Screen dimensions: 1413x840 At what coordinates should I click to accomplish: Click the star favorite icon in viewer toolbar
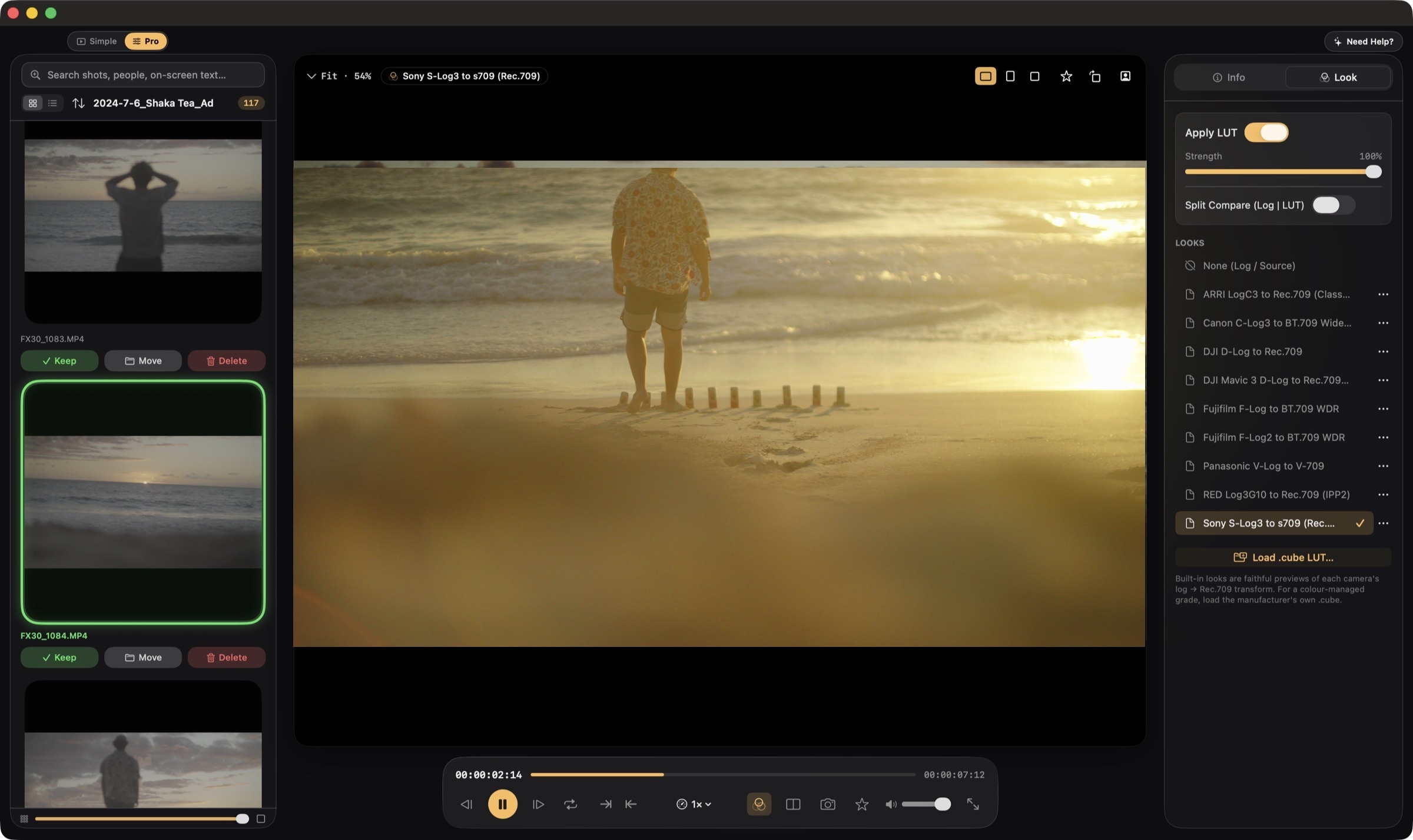pyautogui.click(x=1066, y=76)
